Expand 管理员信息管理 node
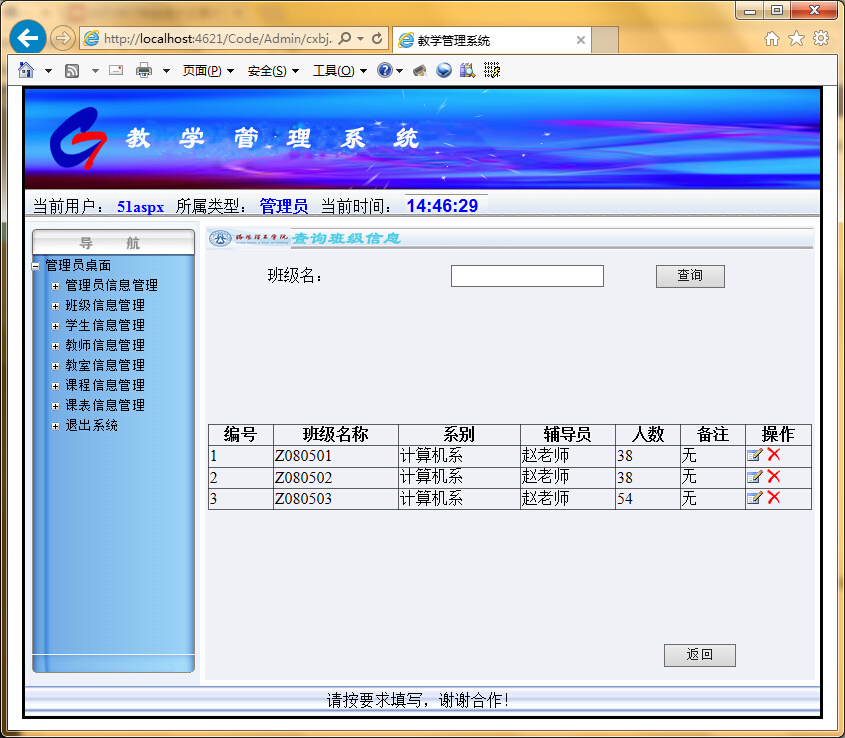 pyautogui.click(x=56, y=286)
